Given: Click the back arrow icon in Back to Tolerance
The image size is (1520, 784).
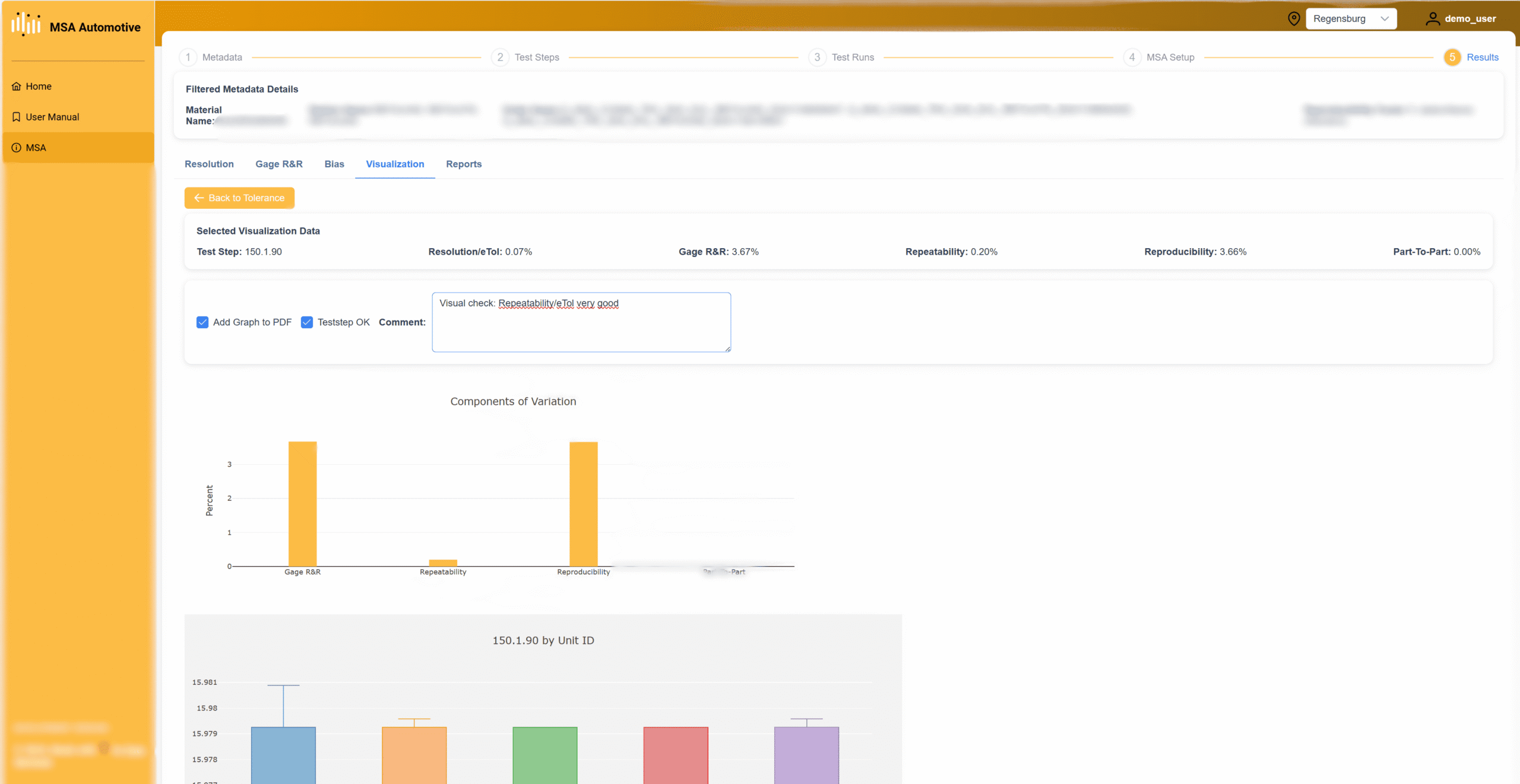Looking at the screenshot, I should click(199, 198).
